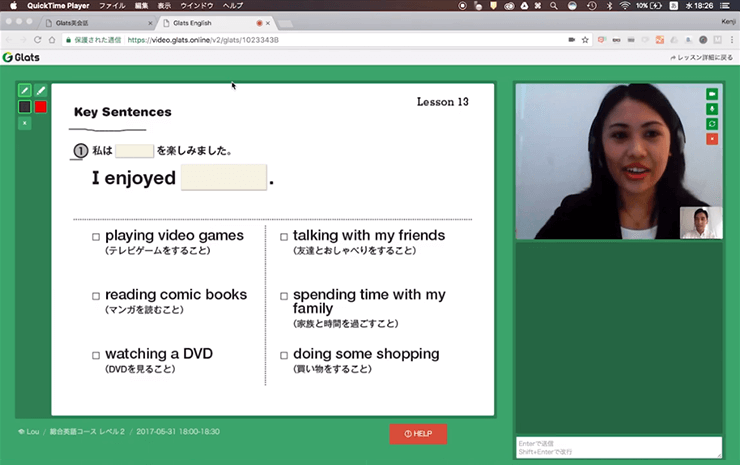Image resolution: width=740 pixels, height=465 pixels.
Task: Bookmark page with the star icon
Action: pyautogui.click(x=586, y=40)
